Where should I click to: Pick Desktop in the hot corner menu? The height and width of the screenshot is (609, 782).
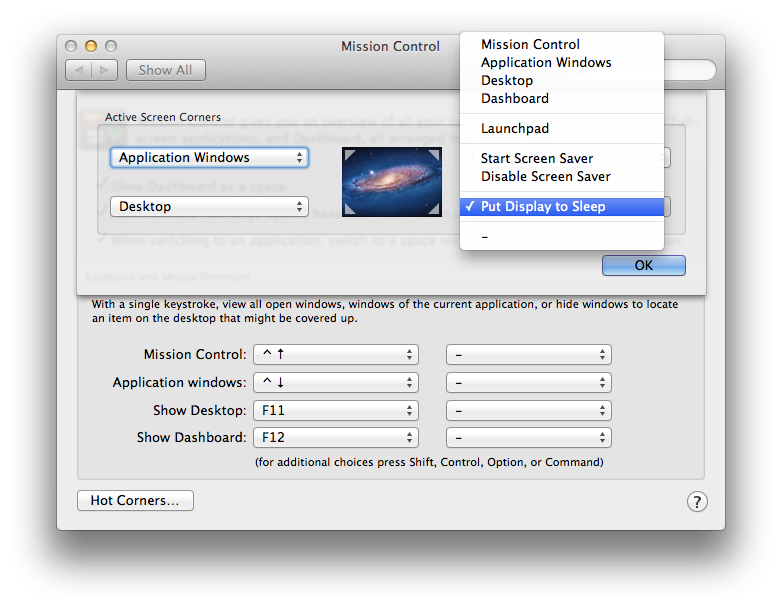coord(562,80)
